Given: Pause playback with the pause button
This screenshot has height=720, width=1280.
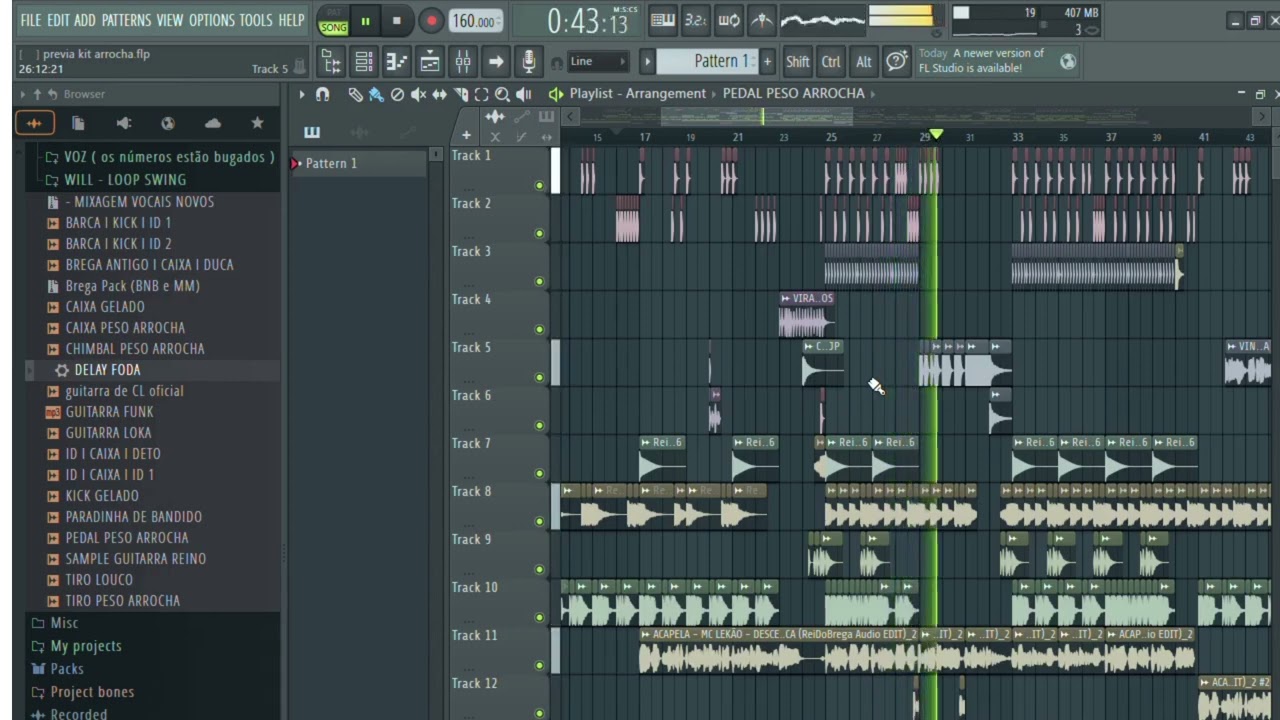Looking at the screenshot, I should 365,21.
